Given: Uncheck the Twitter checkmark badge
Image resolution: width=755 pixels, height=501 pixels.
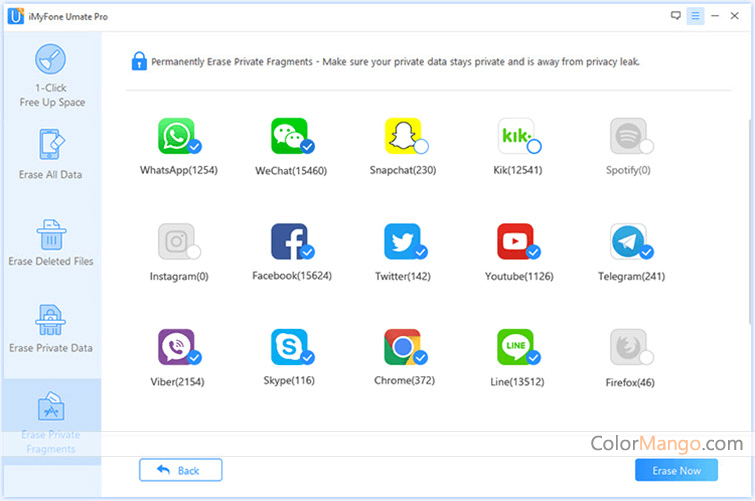Looking at the screenshot, I should pyautogui.click(x=421, y=252).
